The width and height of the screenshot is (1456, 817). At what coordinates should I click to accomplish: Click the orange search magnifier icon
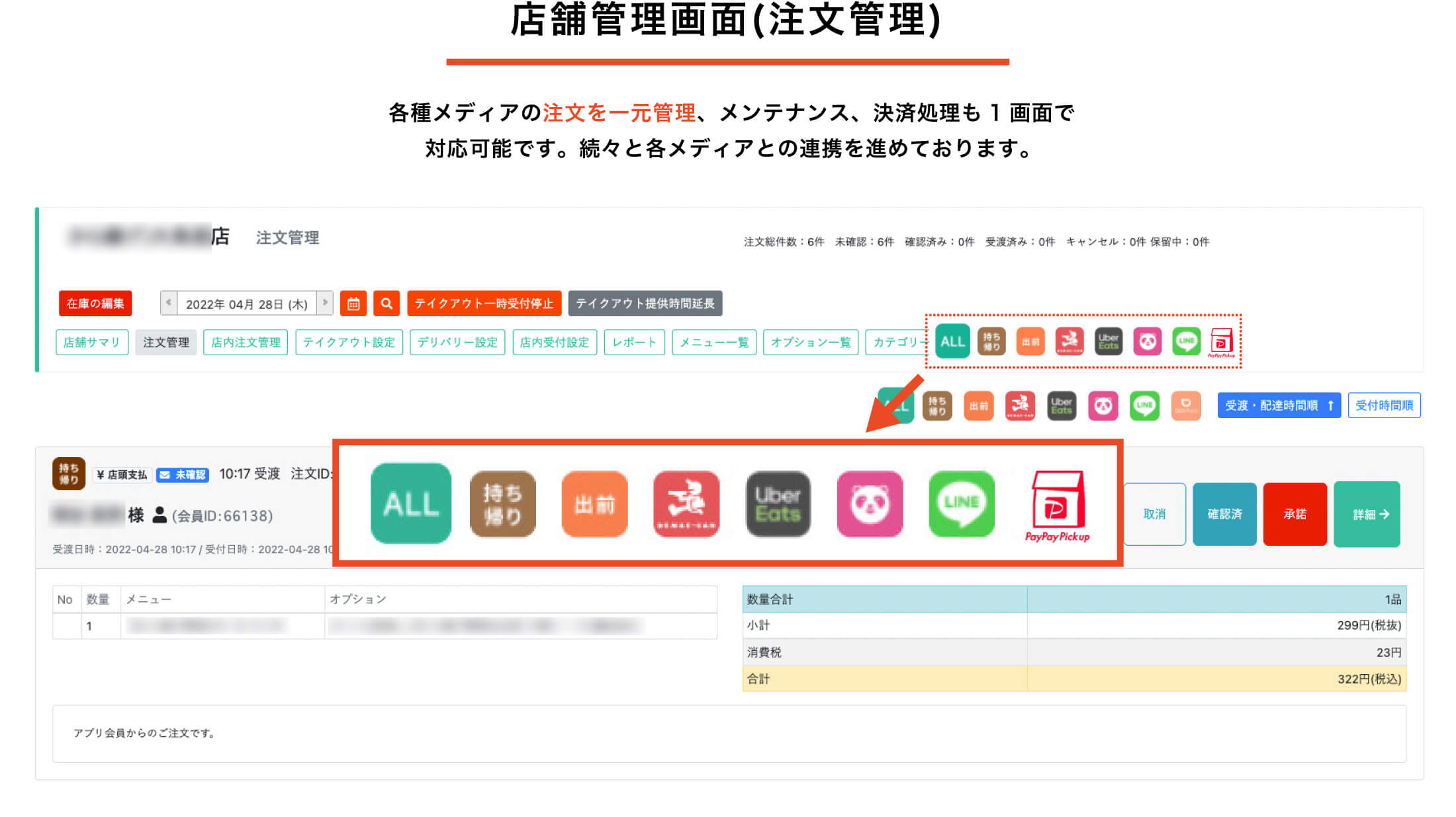click(x=387, y=304)
